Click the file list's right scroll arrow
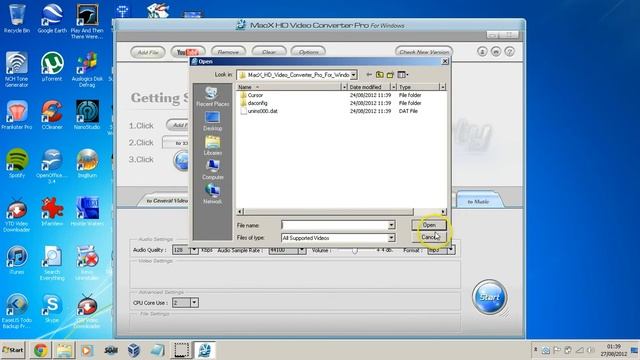 [x=444, y=211]
